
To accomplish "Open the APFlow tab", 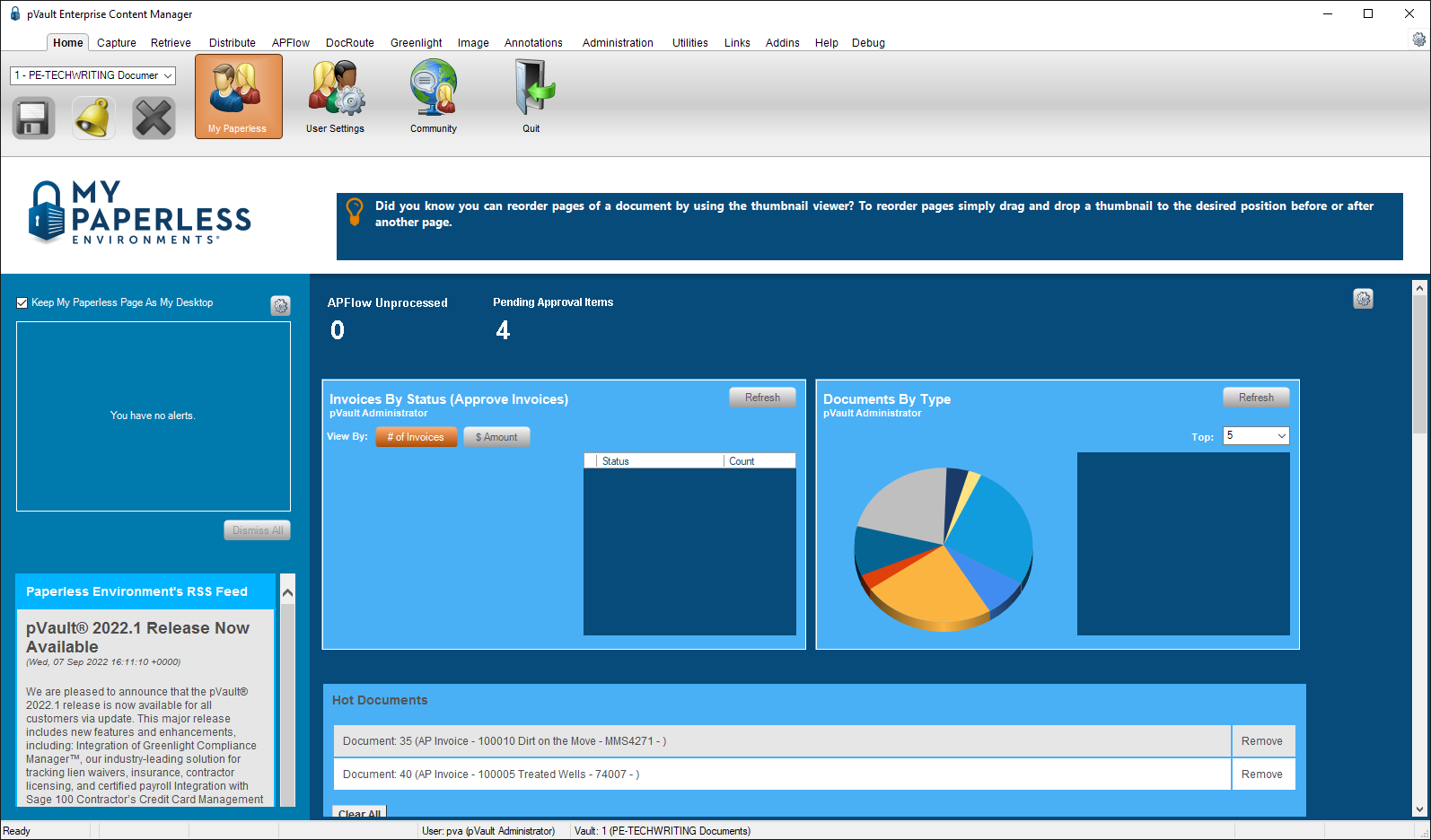I will click(x=291, y=42).
